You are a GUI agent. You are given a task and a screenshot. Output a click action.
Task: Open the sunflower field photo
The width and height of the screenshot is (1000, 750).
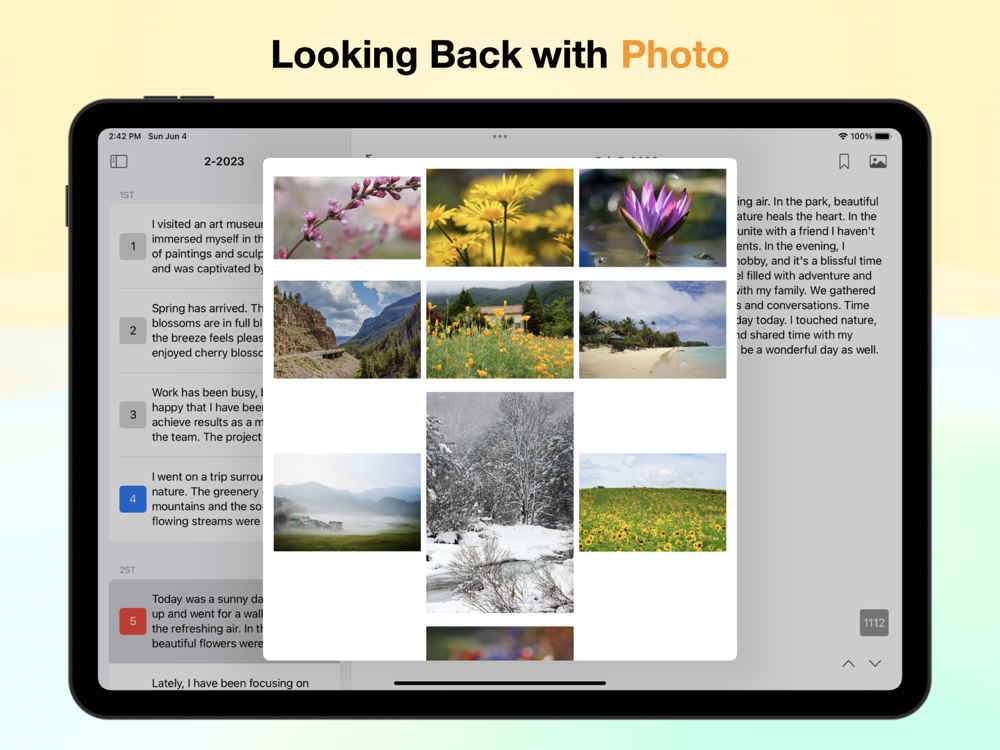click(x=652, y=502)
